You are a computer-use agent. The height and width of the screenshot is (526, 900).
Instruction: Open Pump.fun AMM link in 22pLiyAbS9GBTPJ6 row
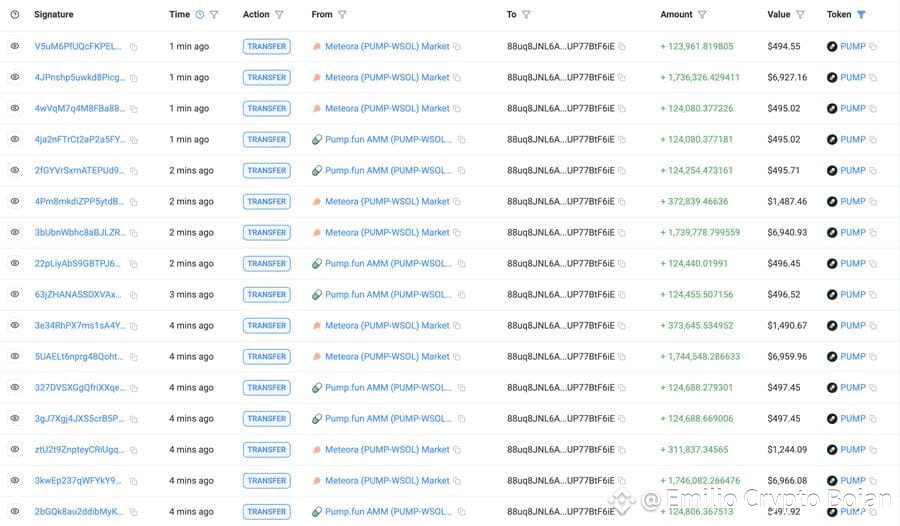[388, 264]
